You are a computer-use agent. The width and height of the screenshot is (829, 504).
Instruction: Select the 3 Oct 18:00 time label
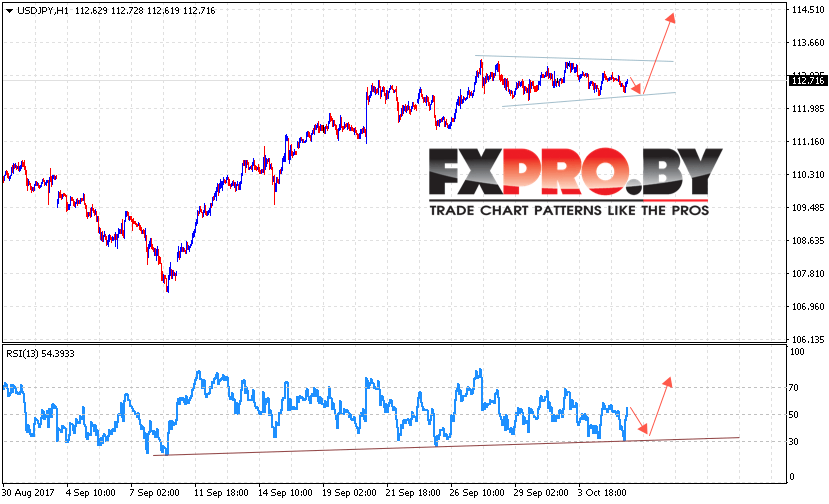point(602,492)
